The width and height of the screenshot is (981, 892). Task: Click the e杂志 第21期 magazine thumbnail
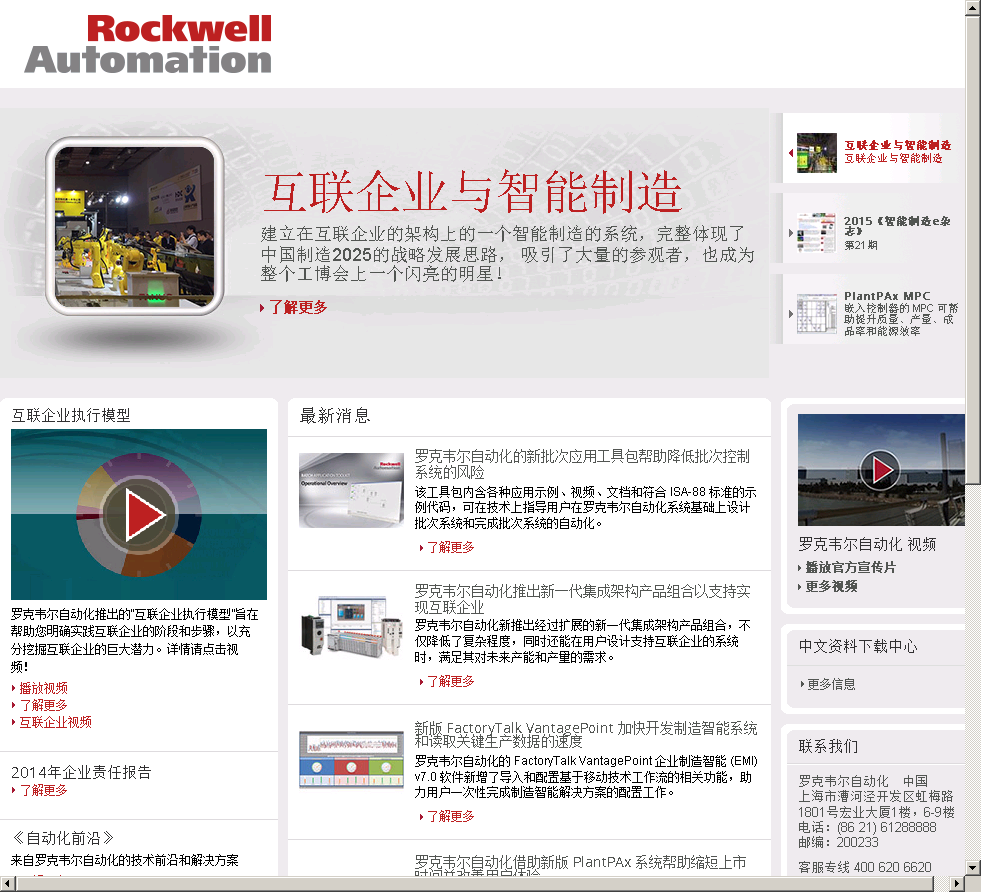click(x=816, y=232)
